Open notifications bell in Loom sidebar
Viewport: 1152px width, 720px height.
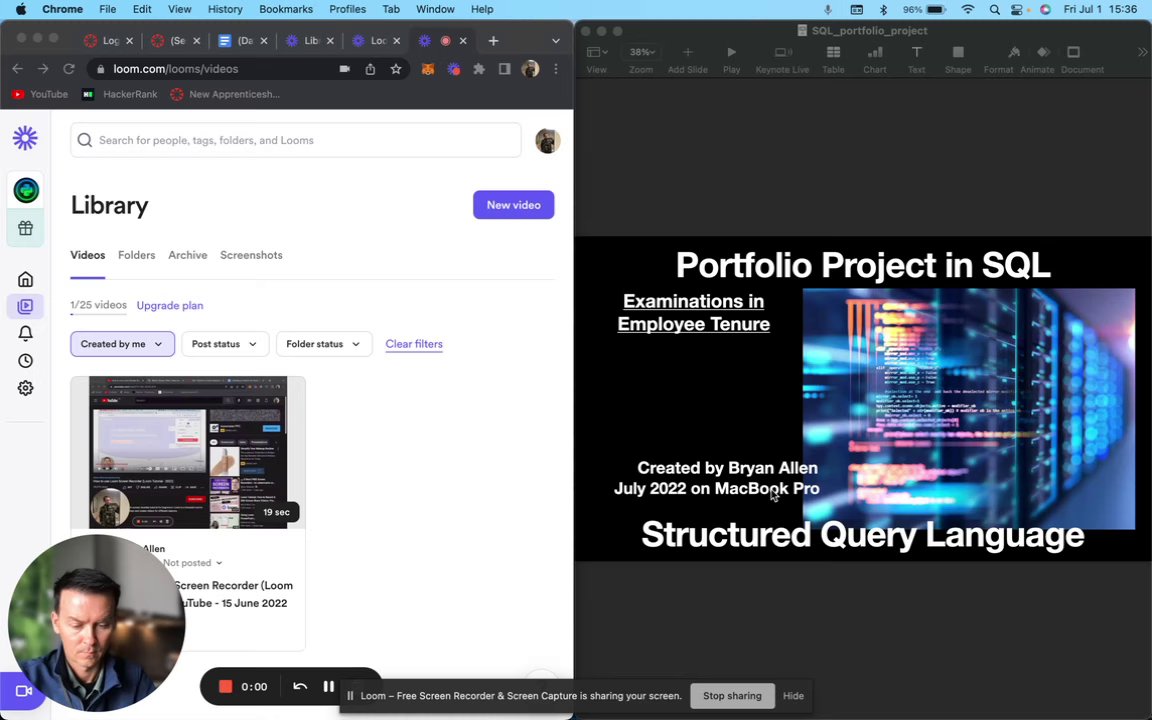(x=26, y=334)
